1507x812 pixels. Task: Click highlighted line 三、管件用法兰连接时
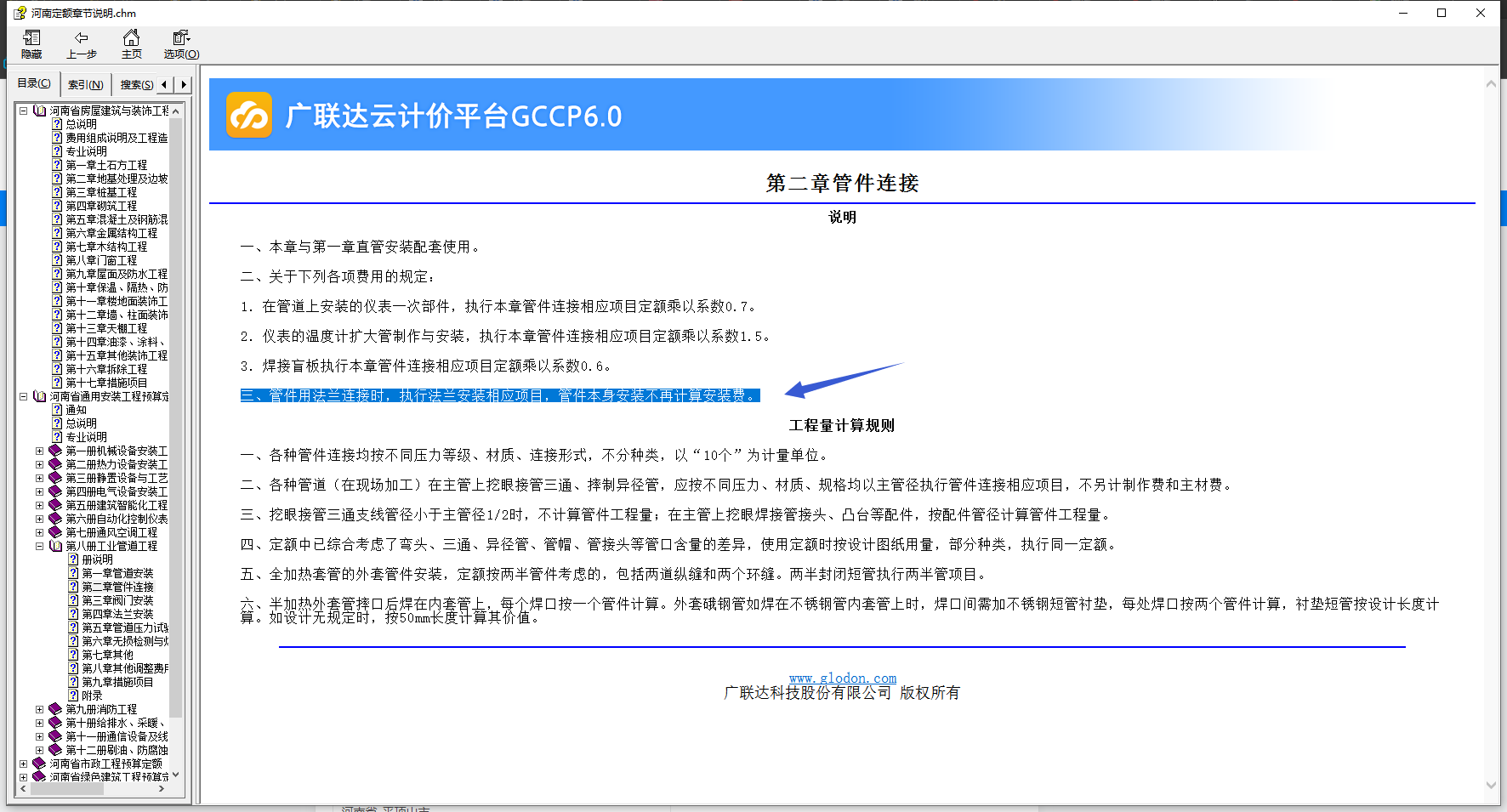click(500, 395)
